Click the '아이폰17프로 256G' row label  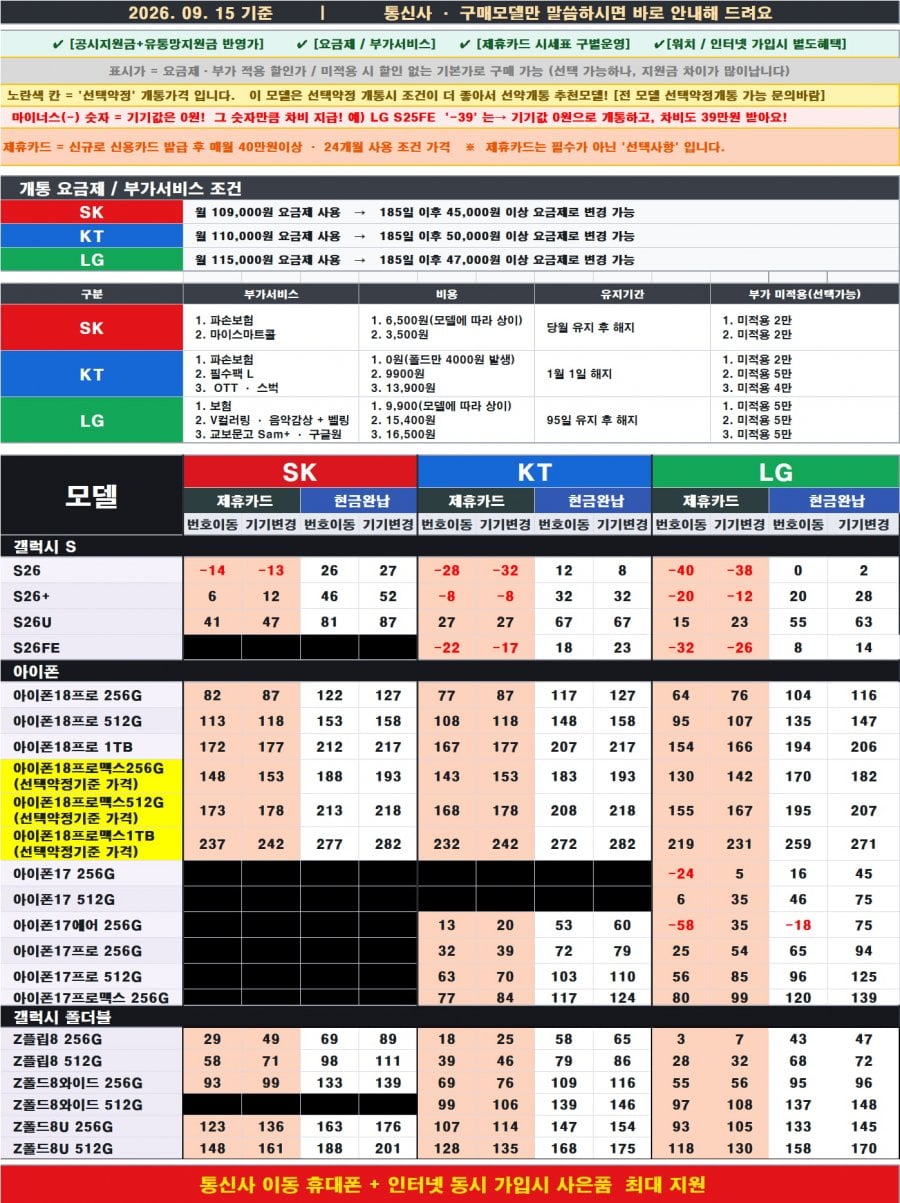92,951
